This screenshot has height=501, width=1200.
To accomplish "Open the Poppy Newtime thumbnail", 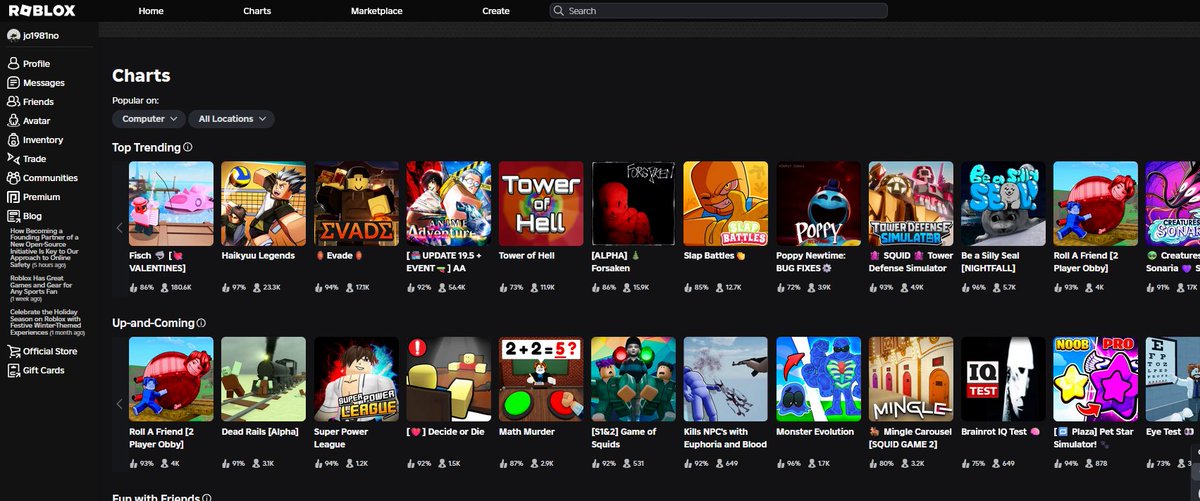I will coord(818,204).
